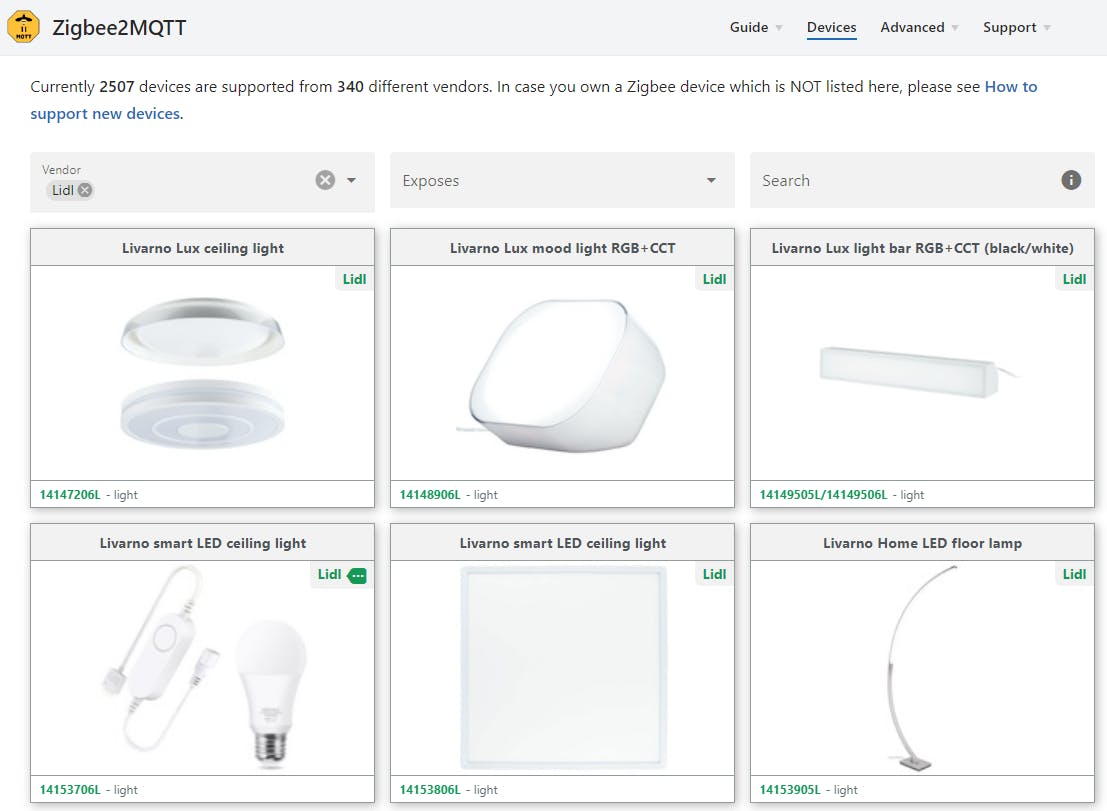Image resolution: width=1107 pixels, height=811 pixels.
Task: Click the Lidl badge on the light bar card
Action: (1075, 280)
